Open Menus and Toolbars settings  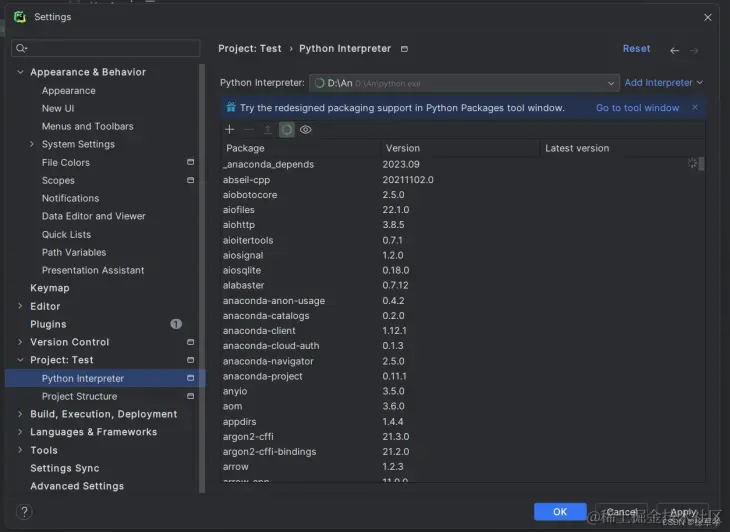pos(88,126)
